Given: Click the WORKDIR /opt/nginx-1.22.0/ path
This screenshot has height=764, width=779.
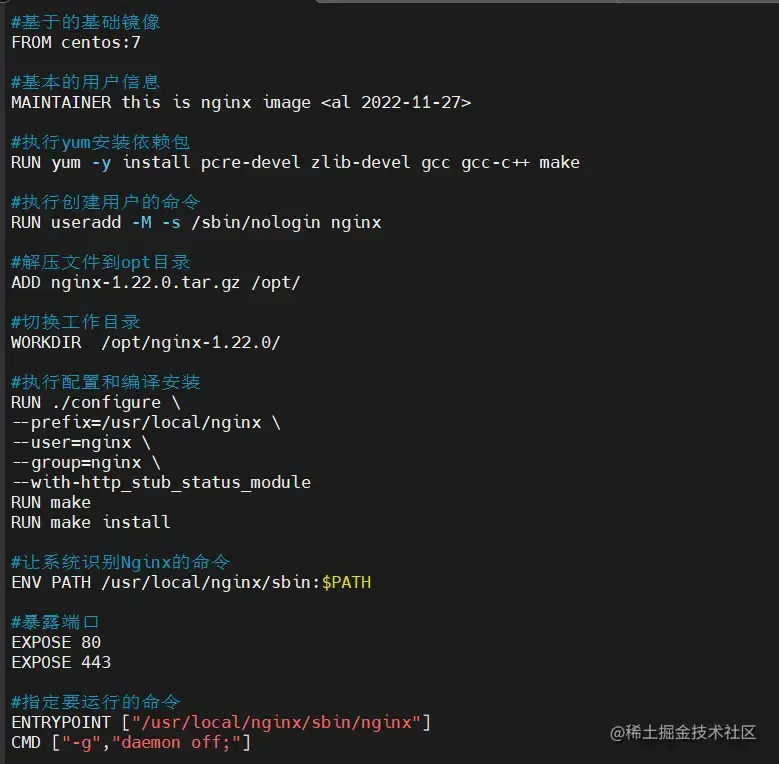Looking at the screenshot, I should [x=191, y=343].
